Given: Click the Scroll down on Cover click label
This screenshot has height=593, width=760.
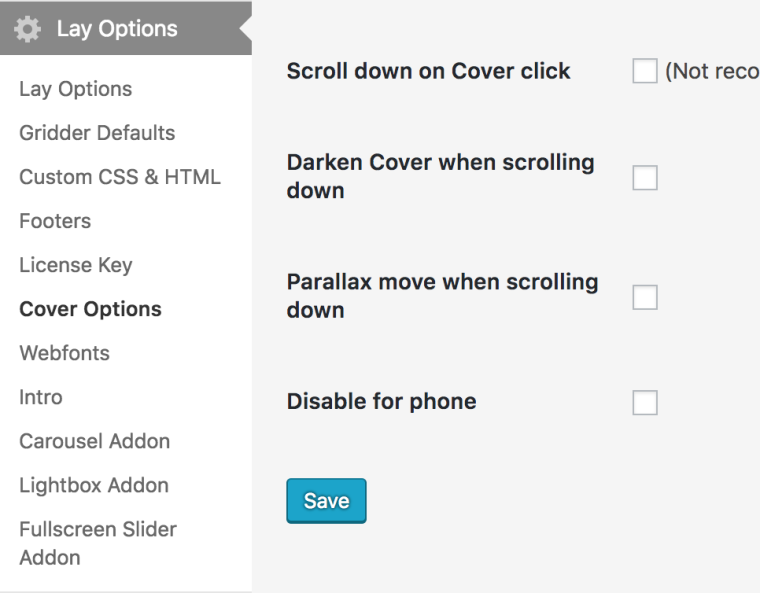Looking at the screenshot, I should [428, 72].
